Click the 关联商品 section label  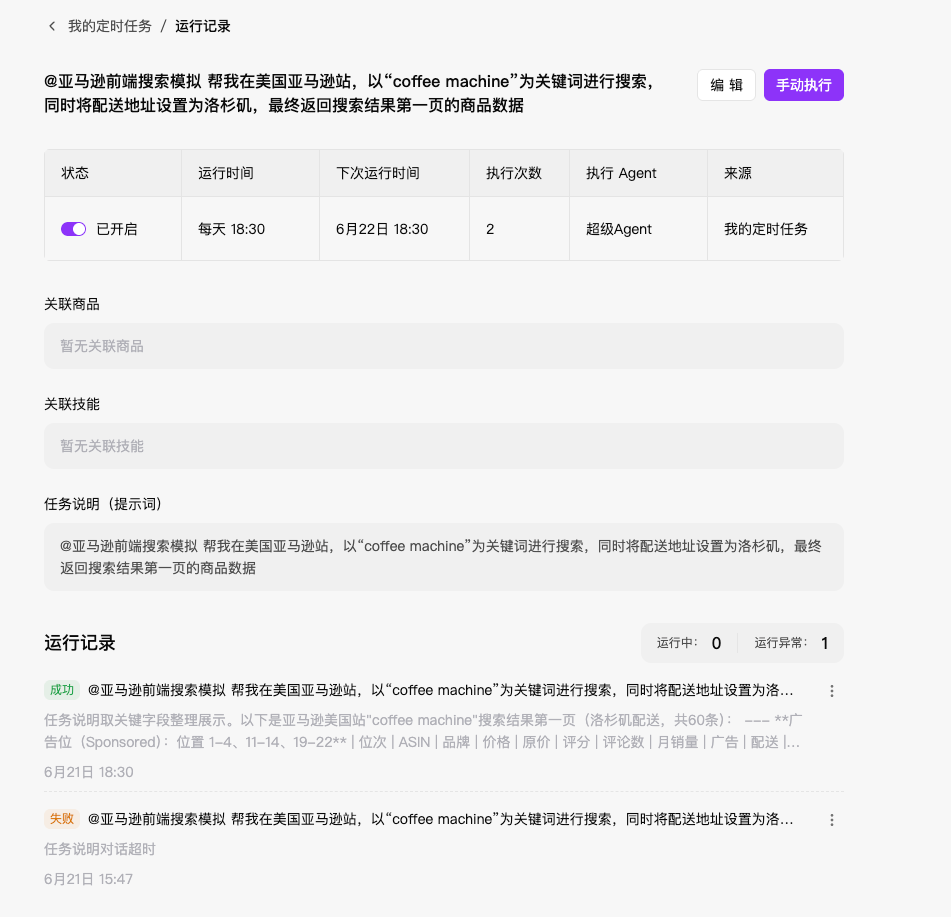coord(72,304)
